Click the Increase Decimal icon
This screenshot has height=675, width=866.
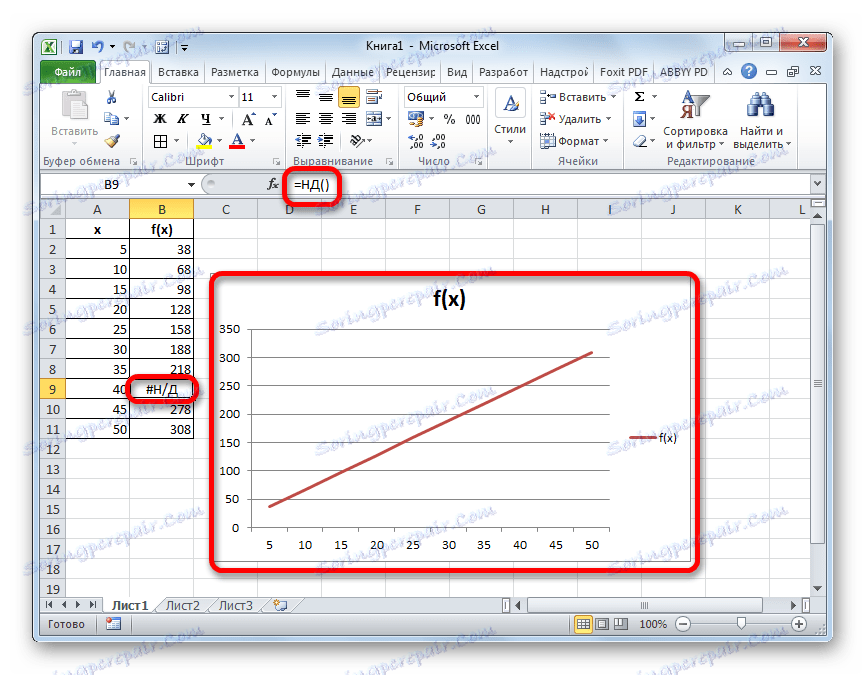pos(414,141)
